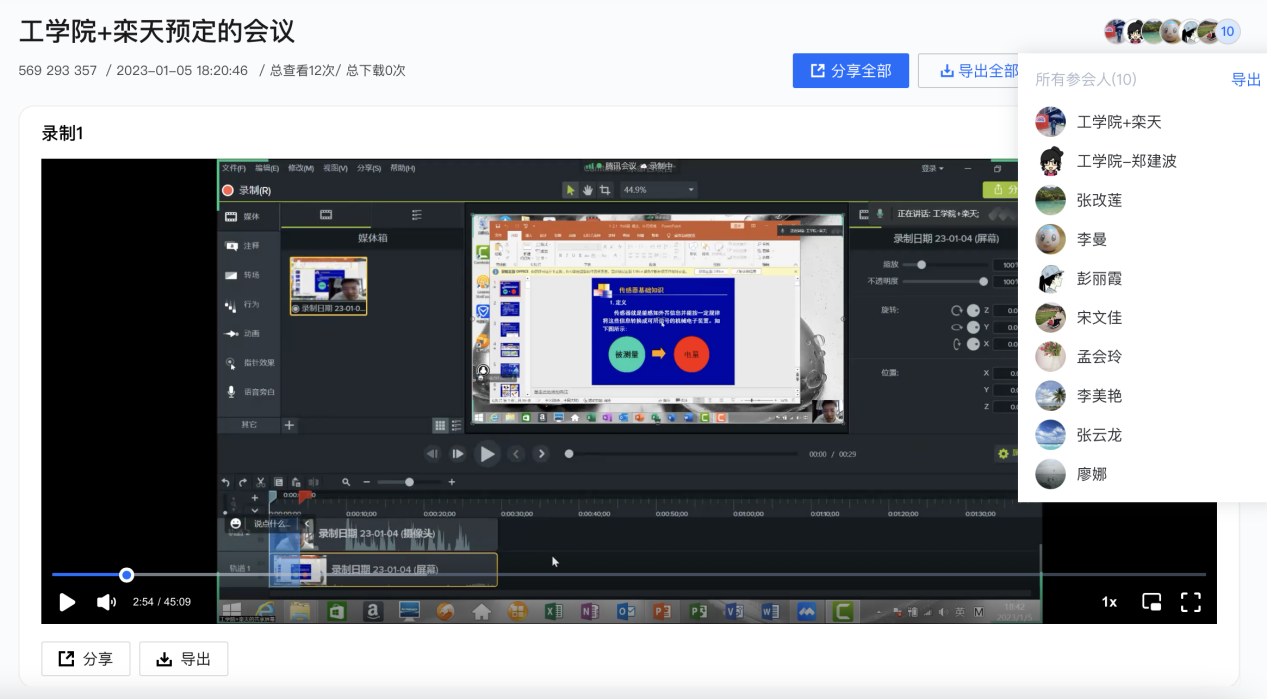Click 导出 button below the video
This screenshot has width=1267, height=699.
point(183,659)
